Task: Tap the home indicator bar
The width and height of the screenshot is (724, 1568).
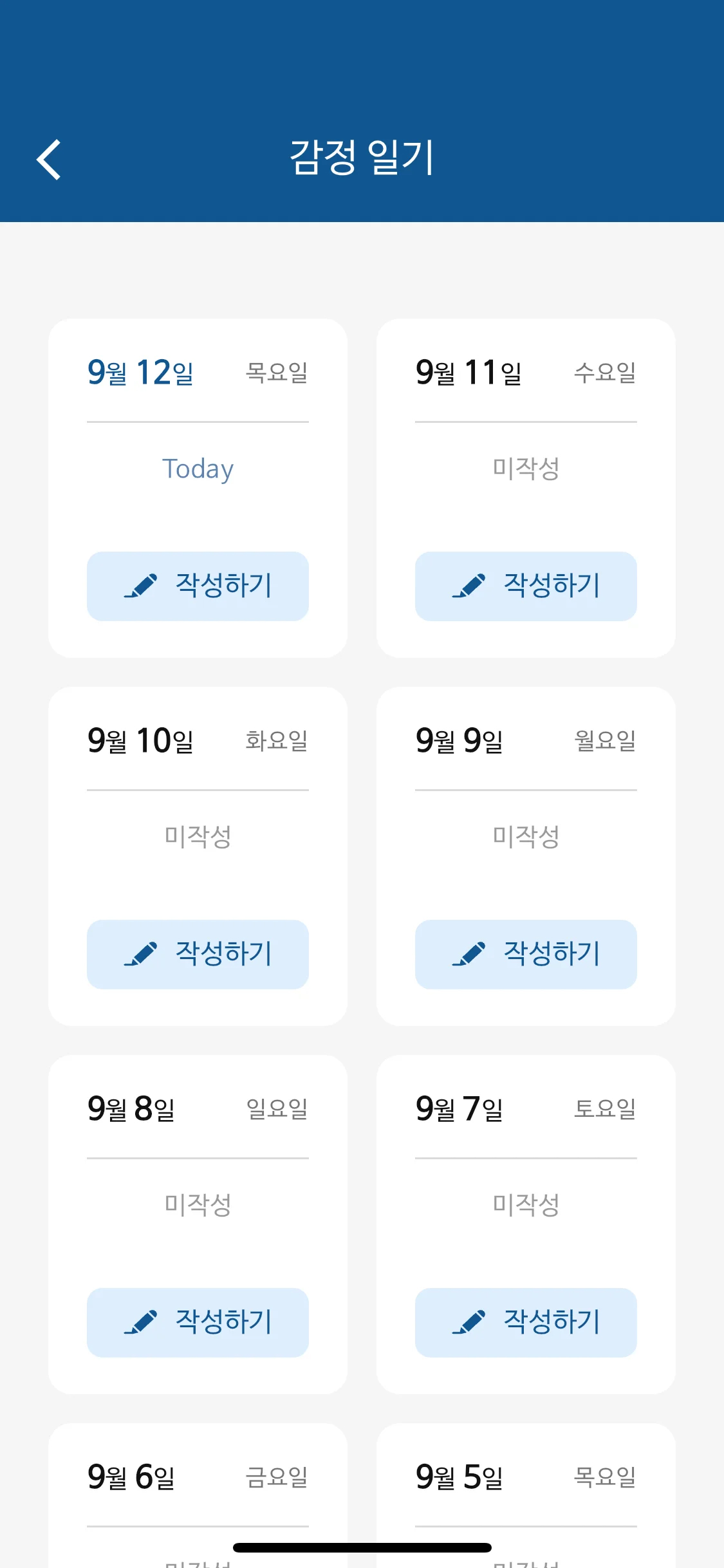Action: click(x=362, y=1547)
